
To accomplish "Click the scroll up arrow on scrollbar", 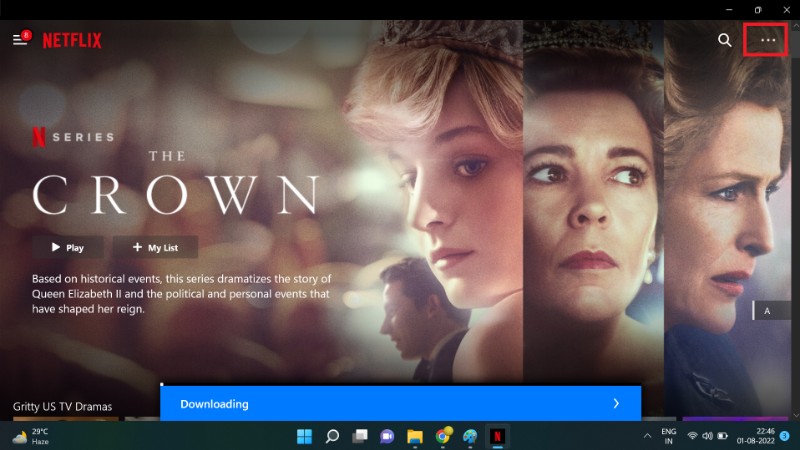I will pyautogui.click(x=796, y=26).
